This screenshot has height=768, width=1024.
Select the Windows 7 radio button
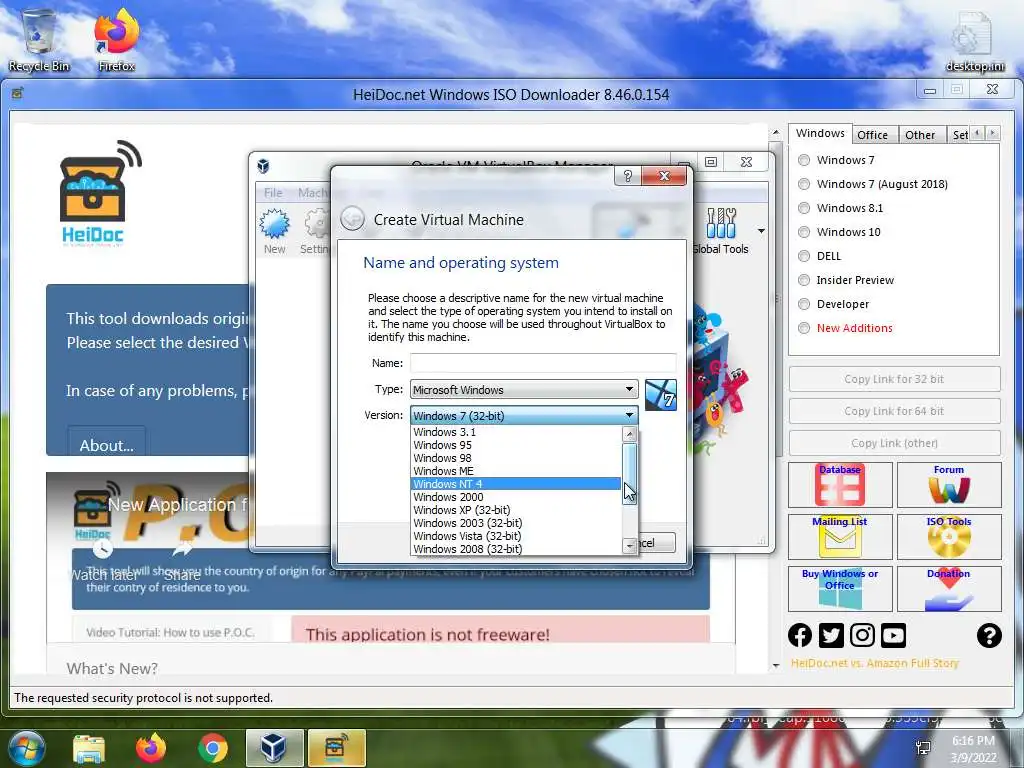click(804, 160)
